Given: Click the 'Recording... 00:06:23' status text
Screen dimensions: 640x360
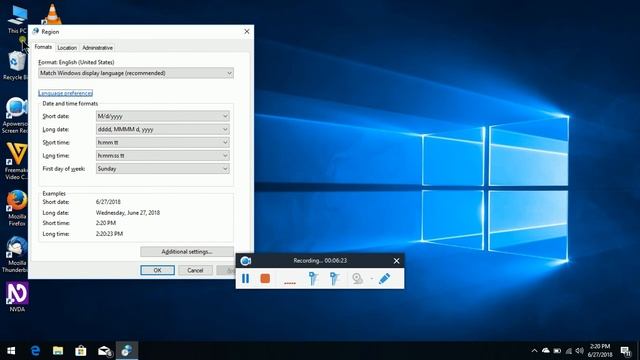Looking at the screenshot, I should pyautogui.click(x=320, y=260).
